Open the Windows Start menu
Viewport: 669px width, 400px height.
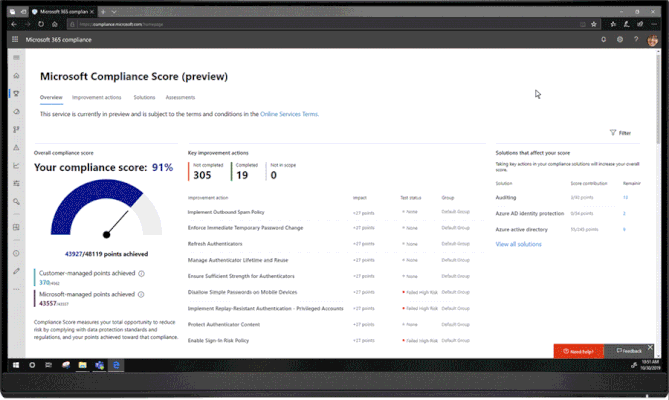16,365
